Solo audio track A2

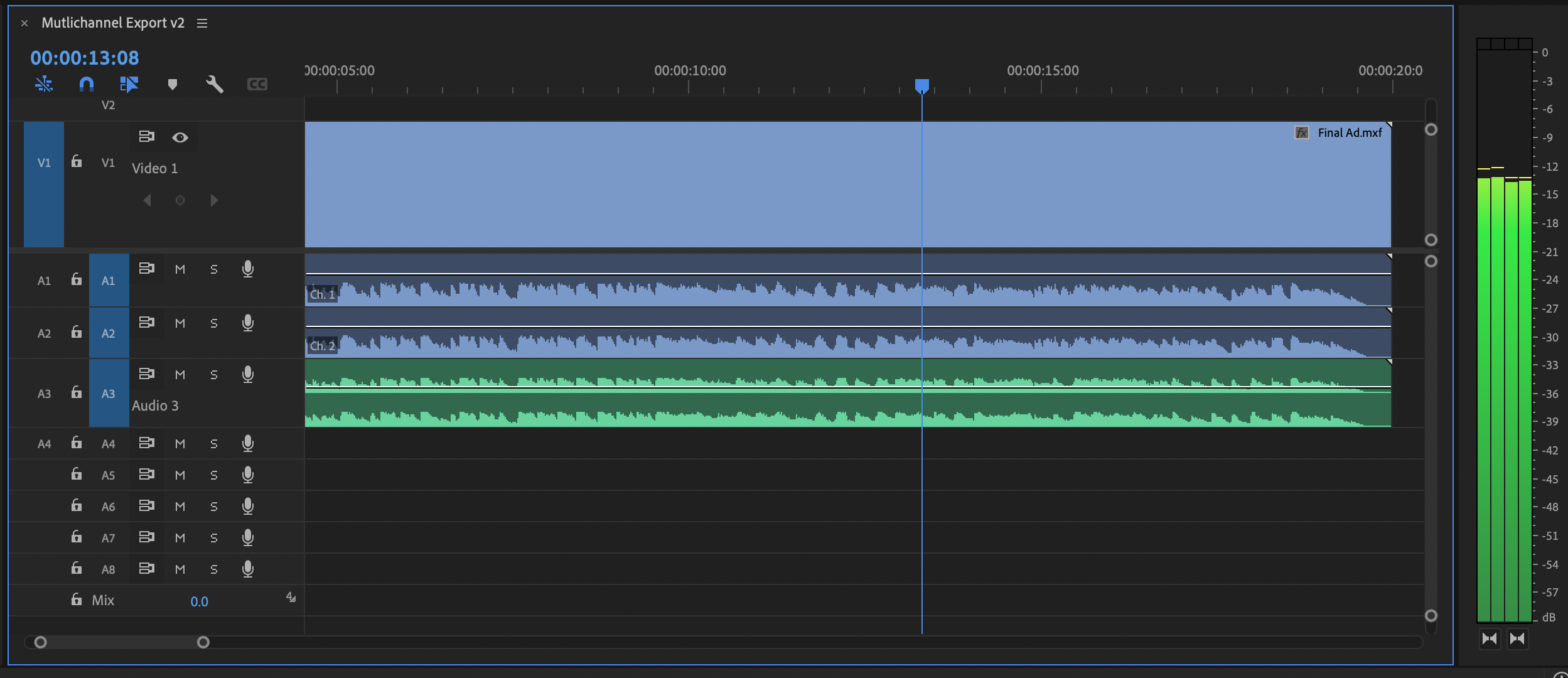tap(214, 323)
